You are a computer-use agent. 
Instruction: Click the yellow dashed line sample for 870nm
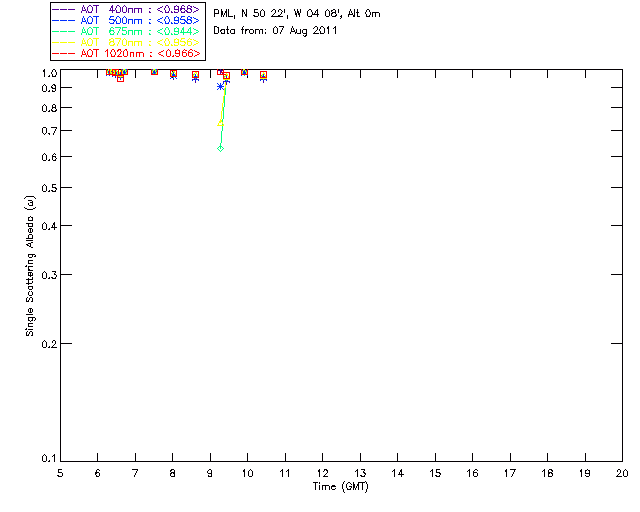click(64, 42)
